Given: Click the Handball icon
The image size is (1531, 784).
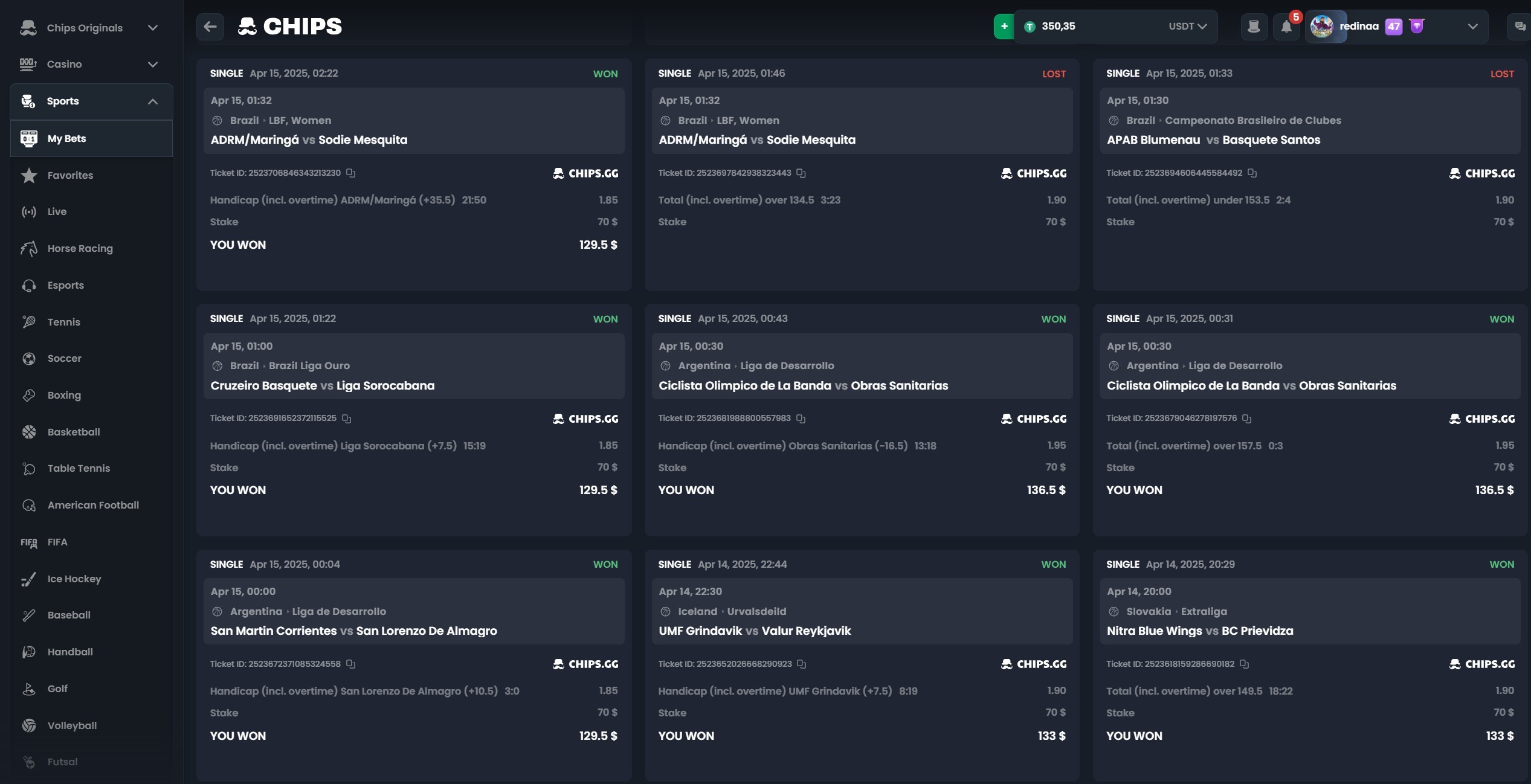Looking at the screenshot, I should (x=29, y=652).
